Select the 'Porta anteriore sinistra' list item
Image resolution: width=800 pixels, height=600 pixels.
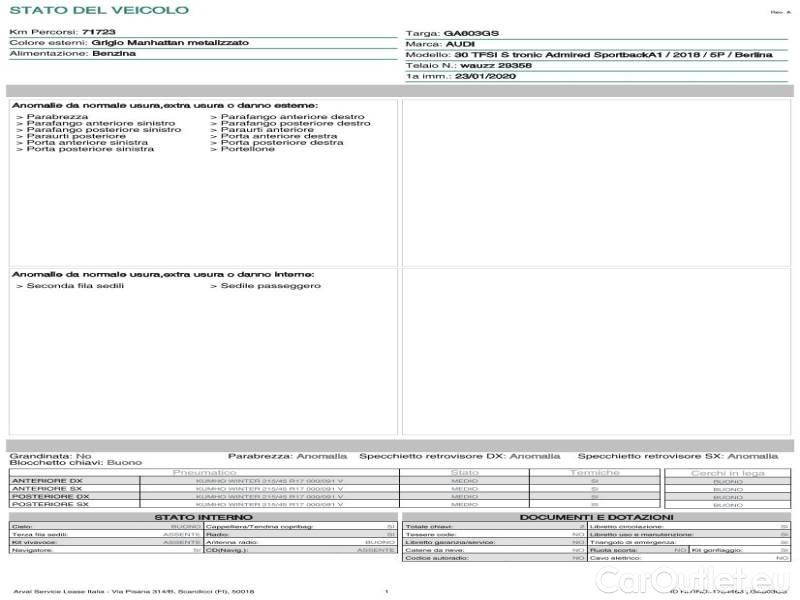pos(87,142)
